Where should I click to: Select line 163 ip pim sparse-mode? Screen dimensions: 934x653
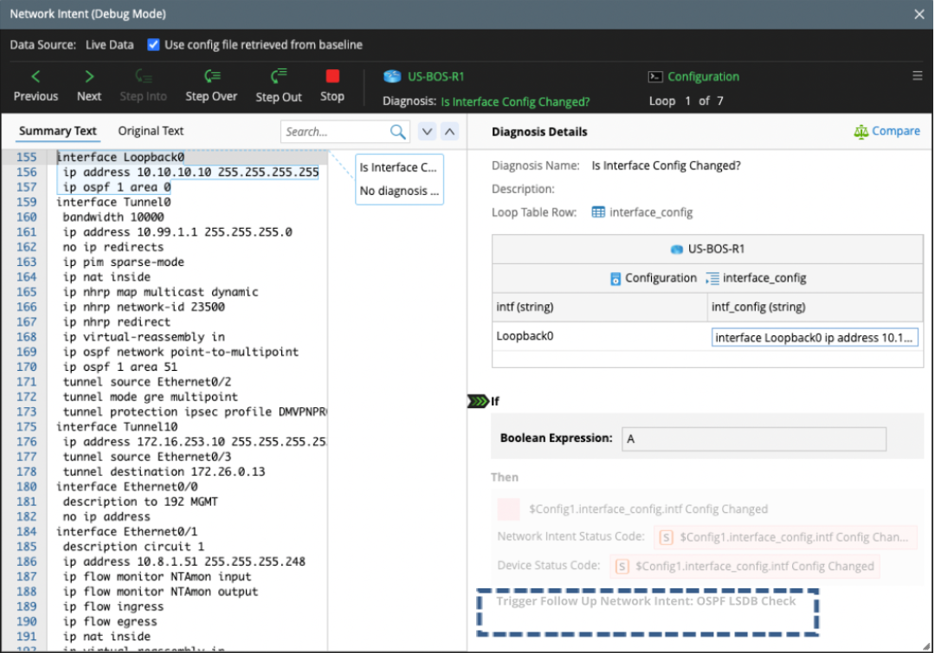pos(123,262)
